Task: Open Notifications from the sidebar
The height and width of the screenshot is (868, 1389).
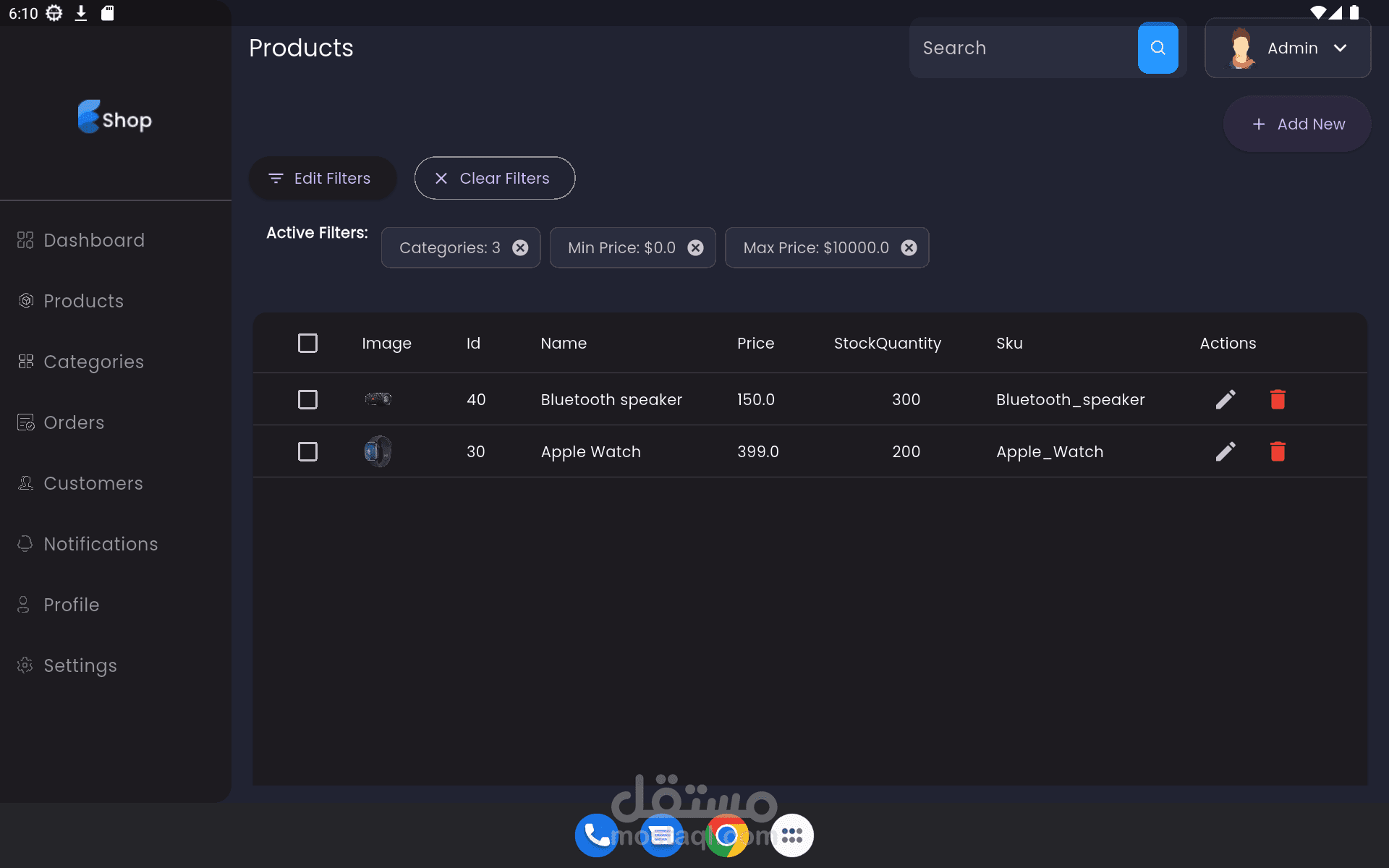Action: [x=101, y=544]
